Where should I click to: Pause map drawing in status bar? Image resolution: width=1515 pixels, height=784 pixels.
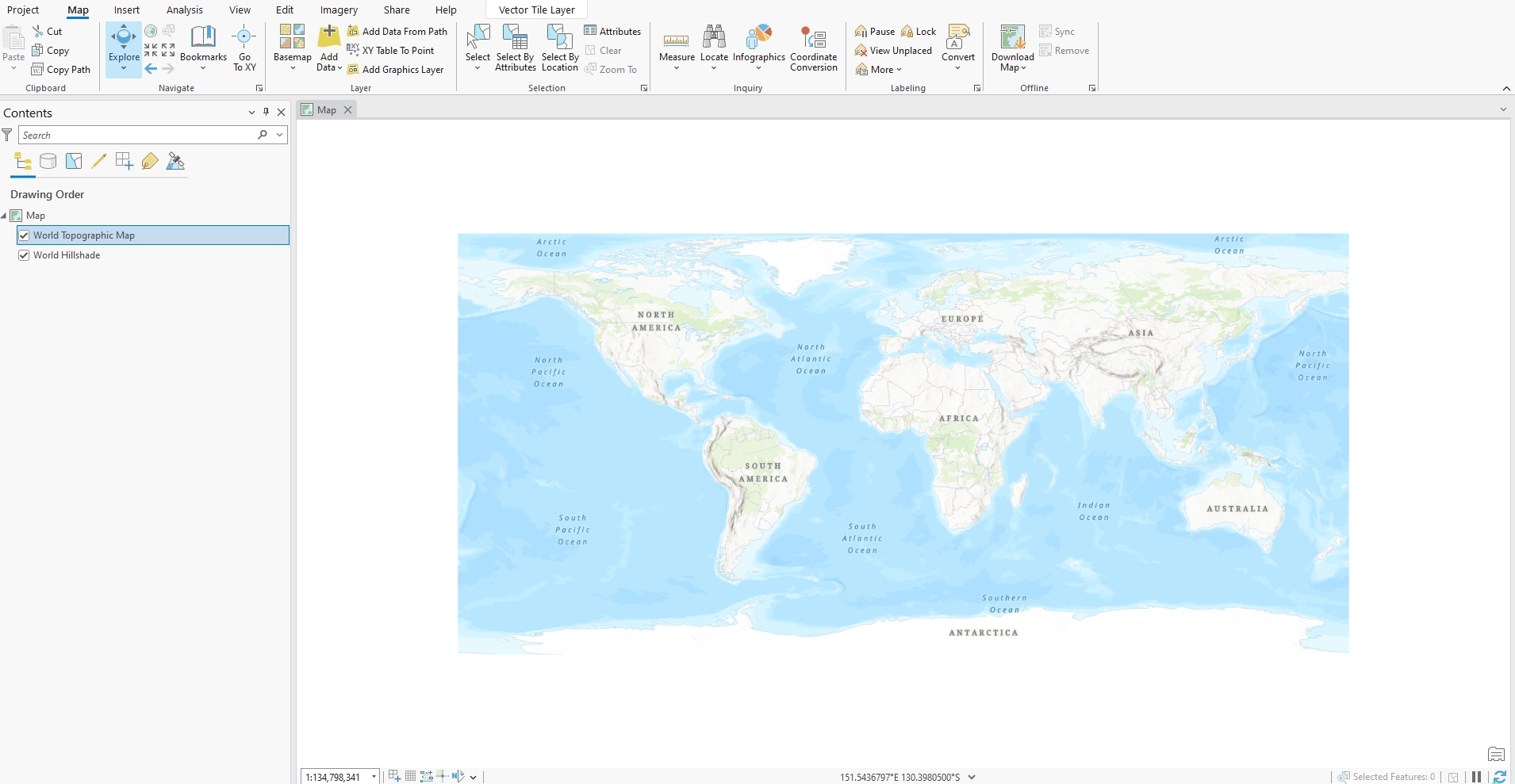coord(1476,777)
